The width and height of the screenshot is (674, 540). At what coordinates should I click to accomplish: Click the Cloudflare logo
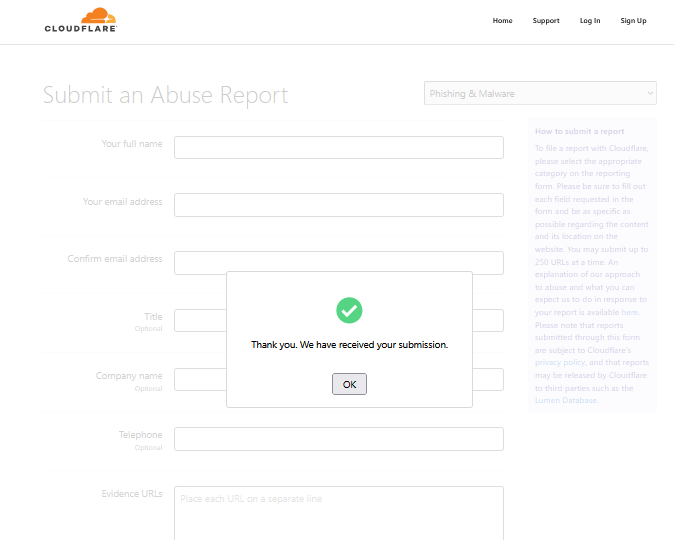click(x=80, y=20)
